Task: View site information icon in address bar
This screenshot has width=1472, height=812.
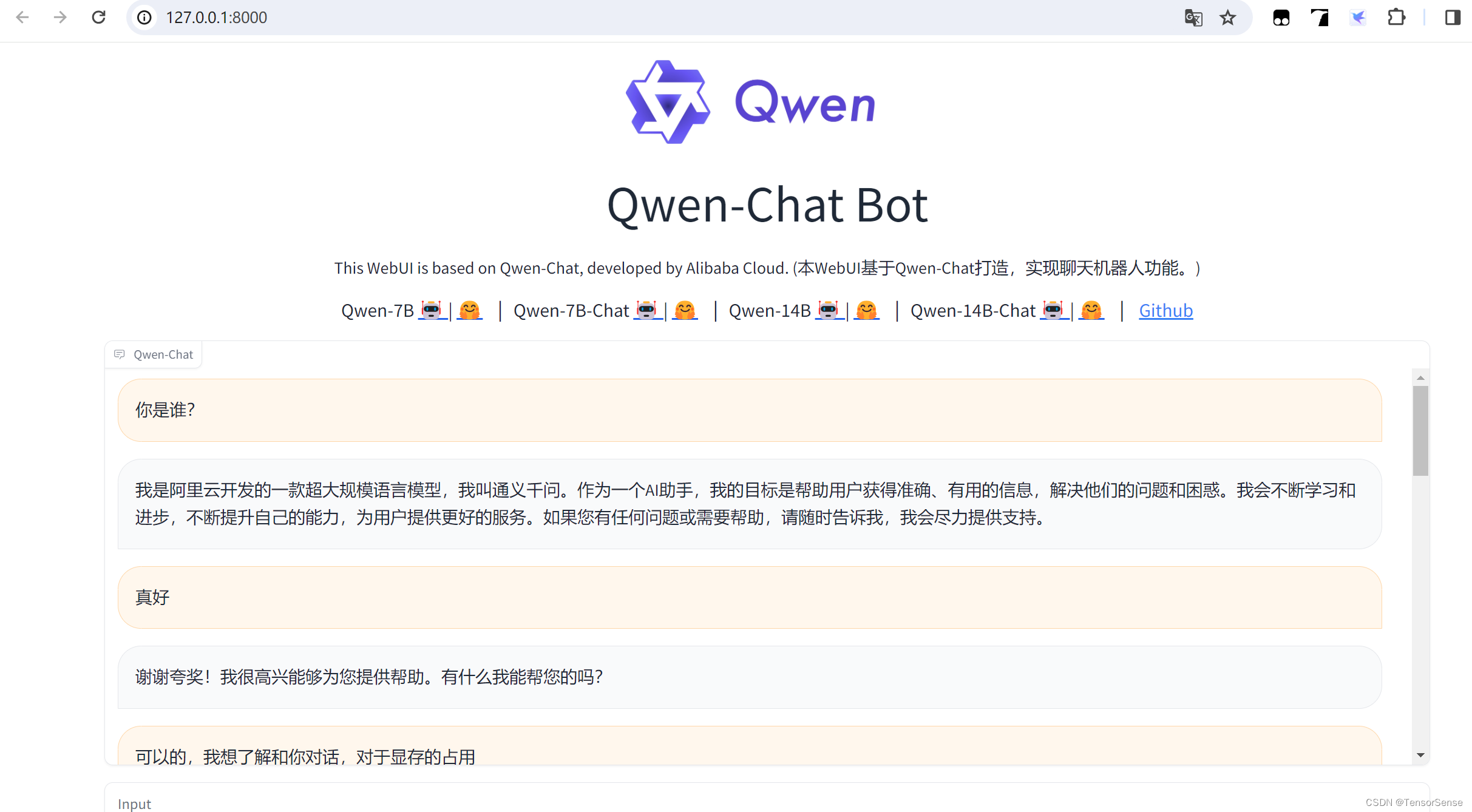Action: click(x=144, y=18)
